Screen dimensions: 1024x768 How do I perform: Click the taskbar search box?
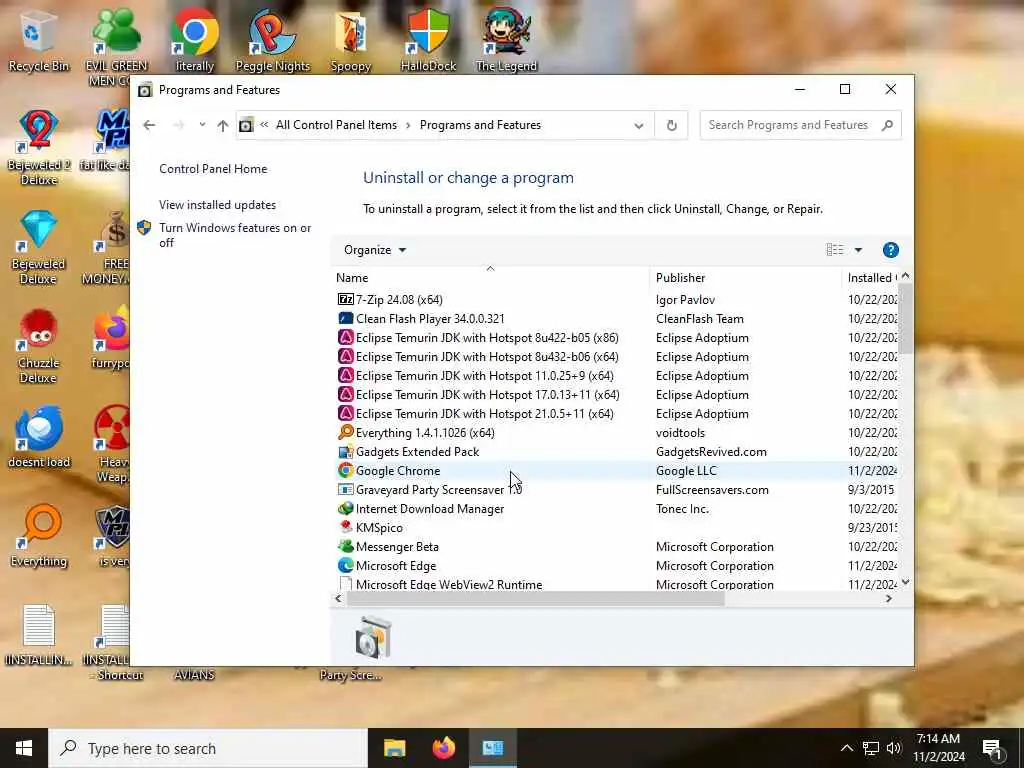point(208,748)
